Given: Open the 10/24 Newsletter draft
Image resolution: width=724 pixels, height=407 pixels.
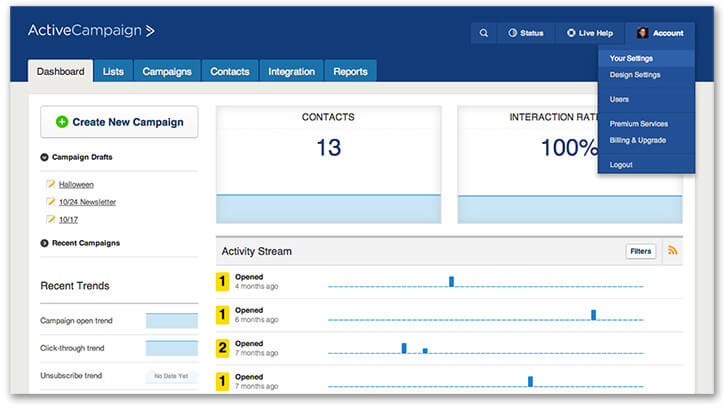Looking at the screenshot, I should click(x=87, y=202).
